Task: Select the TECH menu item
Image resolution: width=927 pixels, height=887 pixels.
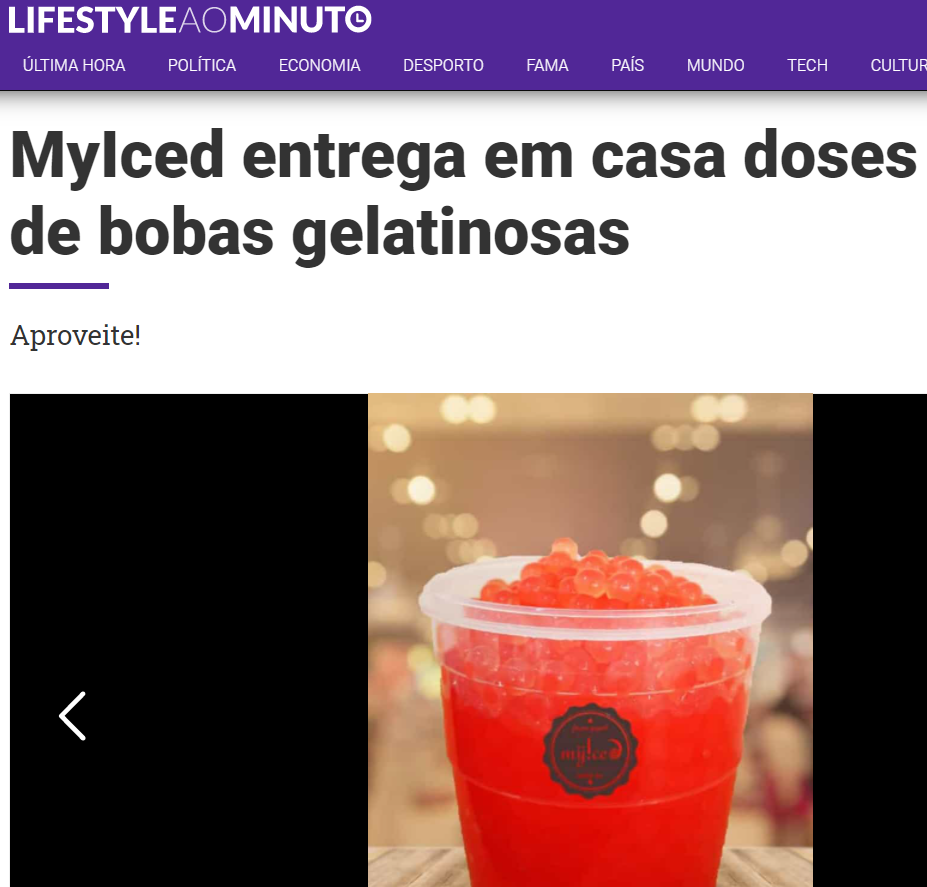Action: pyautogui.click(x=807, y=65)
